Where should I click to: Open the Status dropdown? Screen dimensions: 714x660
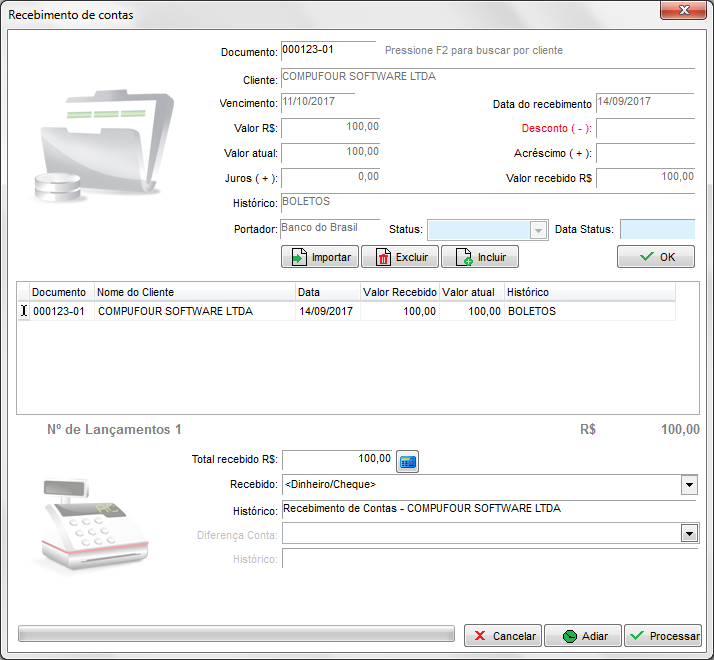[x=539, y=230]
